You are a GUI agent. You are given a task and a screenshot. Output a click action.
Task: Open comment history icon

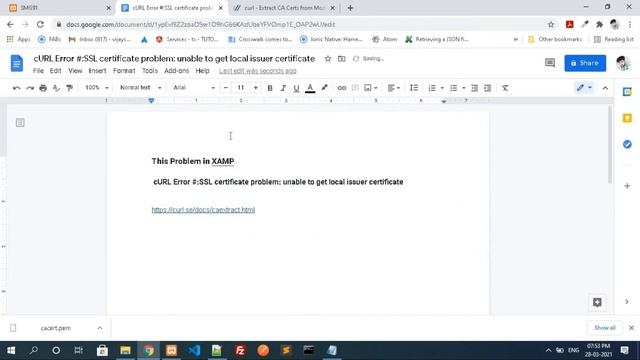pos(550,63)
